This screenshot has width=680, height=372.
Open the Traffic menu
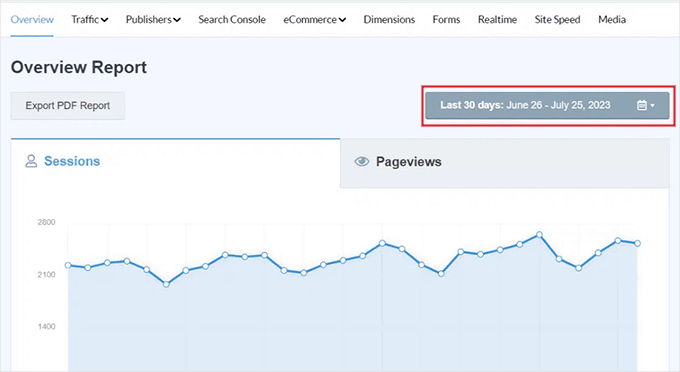coord(90,20)
